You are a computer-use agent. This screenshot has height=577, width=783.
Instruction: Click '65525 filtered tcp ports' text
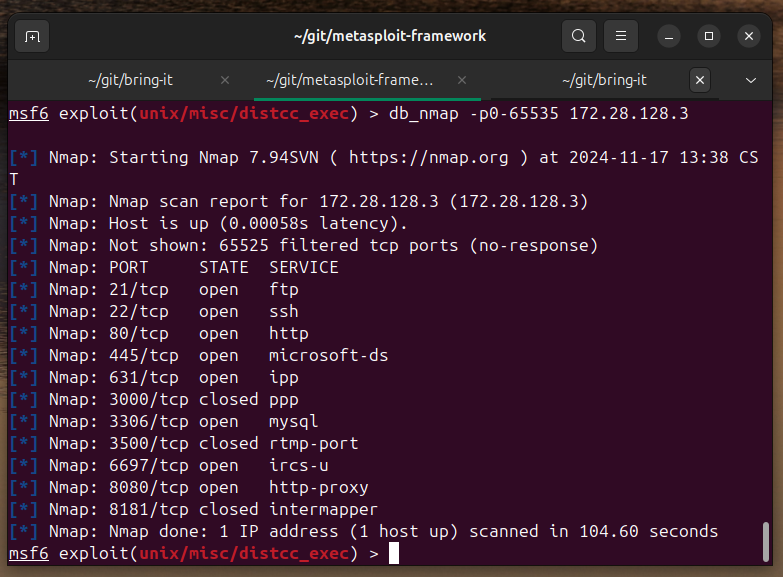339,246
